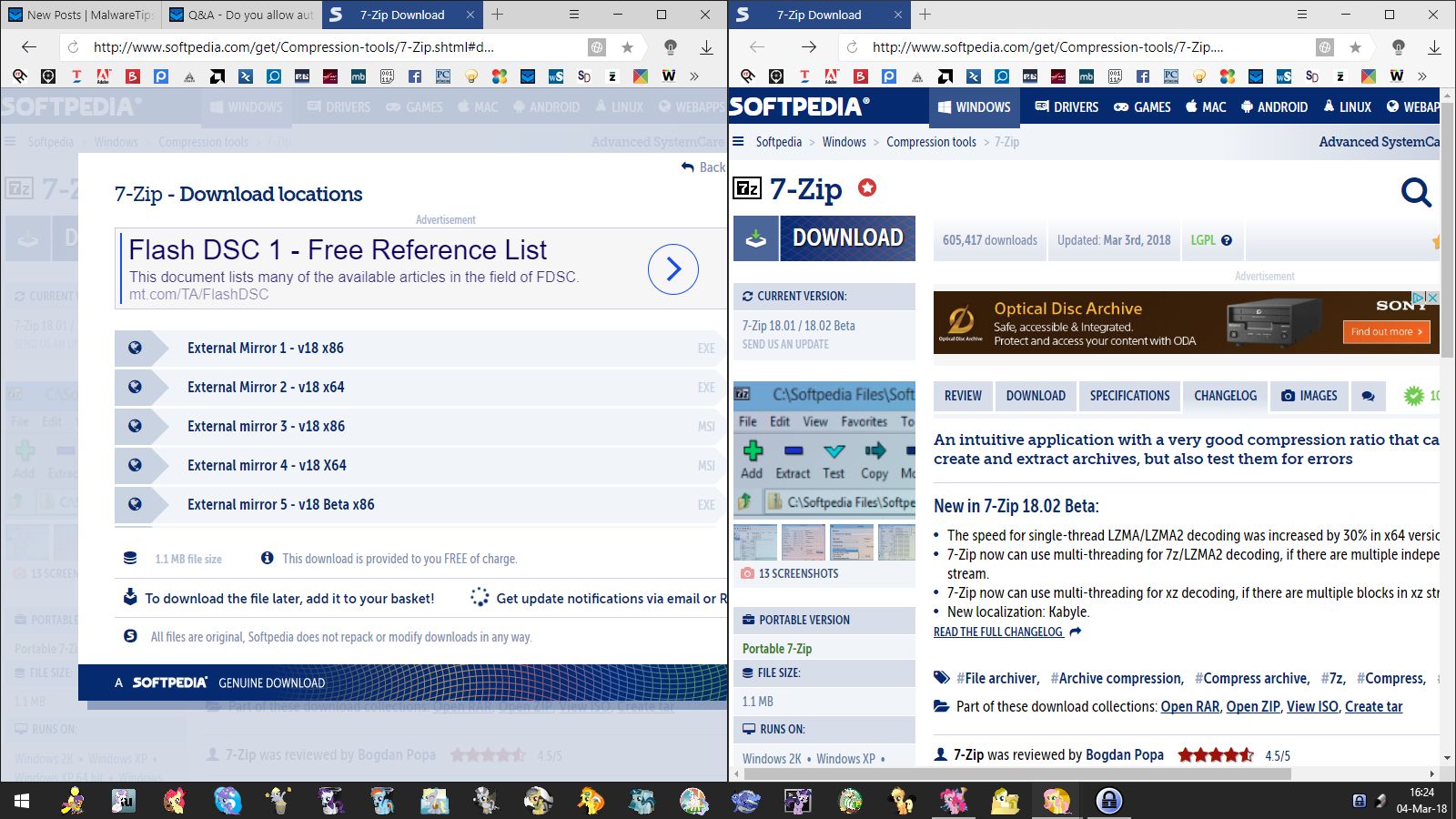The height and width of the screenshot is (819, 1456).
Task: Click the big blue DOWNLOAD button
Action: click(x=824, y=238)
